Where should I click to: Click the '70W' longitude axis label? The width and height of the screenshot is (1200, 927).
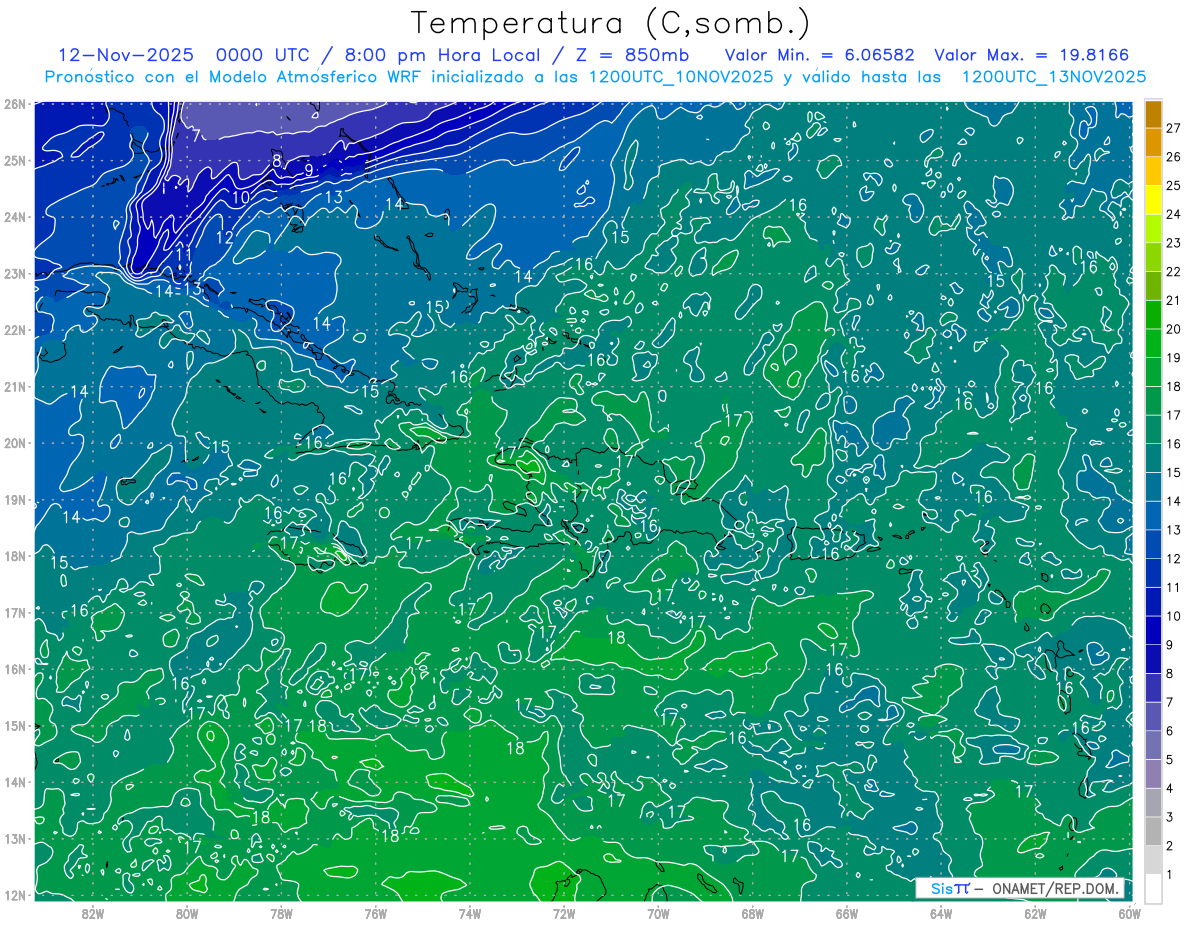[x=658, y=912]
